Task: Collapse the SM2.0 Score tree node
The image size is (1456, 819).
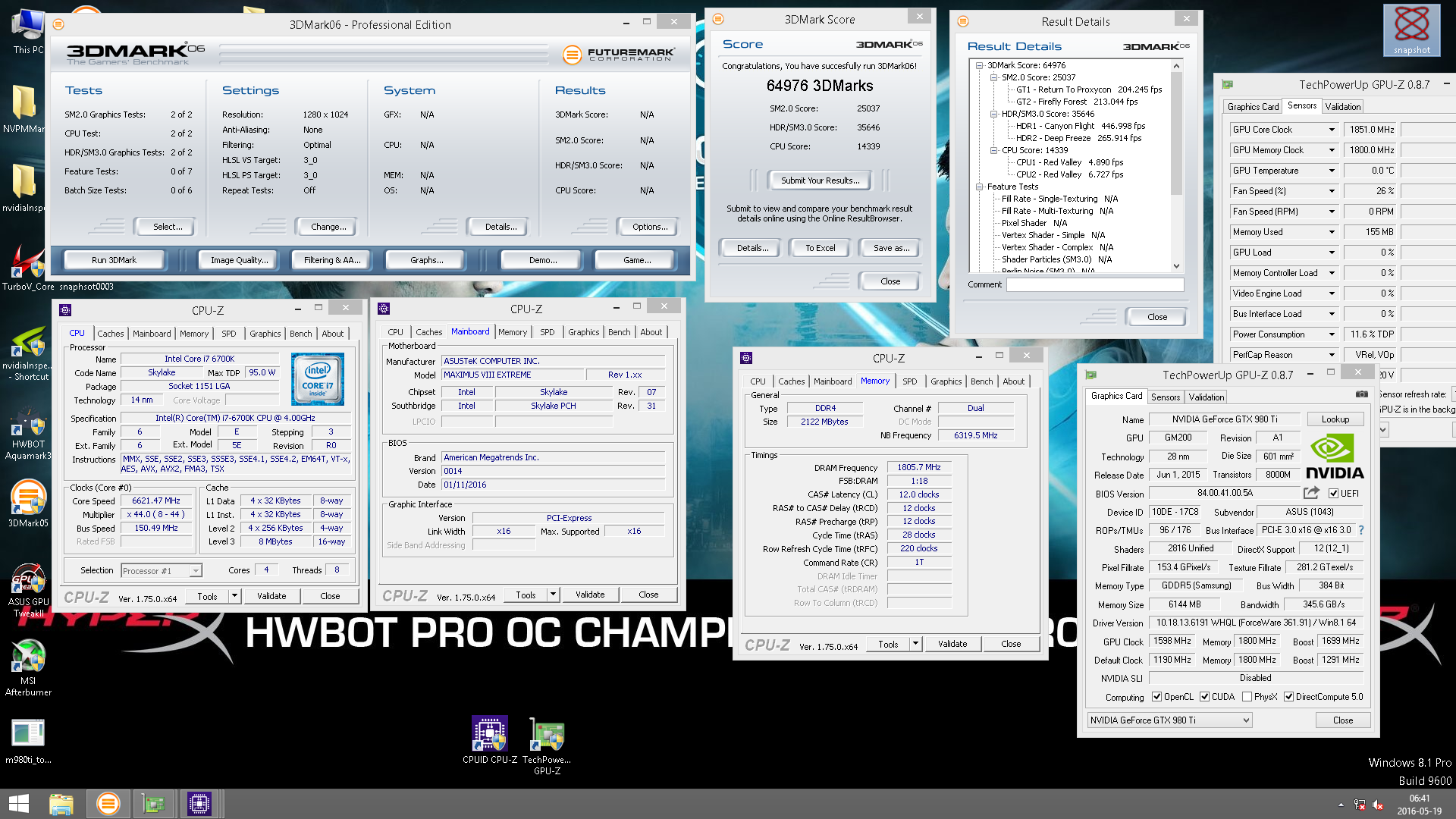Action: pos(993,77)
